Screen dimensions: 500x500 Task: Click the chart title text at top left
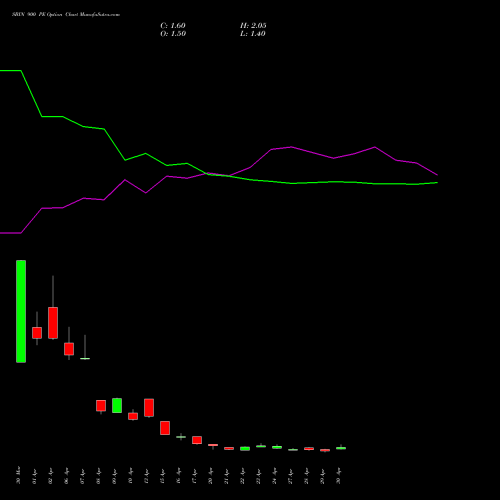tap(66, 15)
